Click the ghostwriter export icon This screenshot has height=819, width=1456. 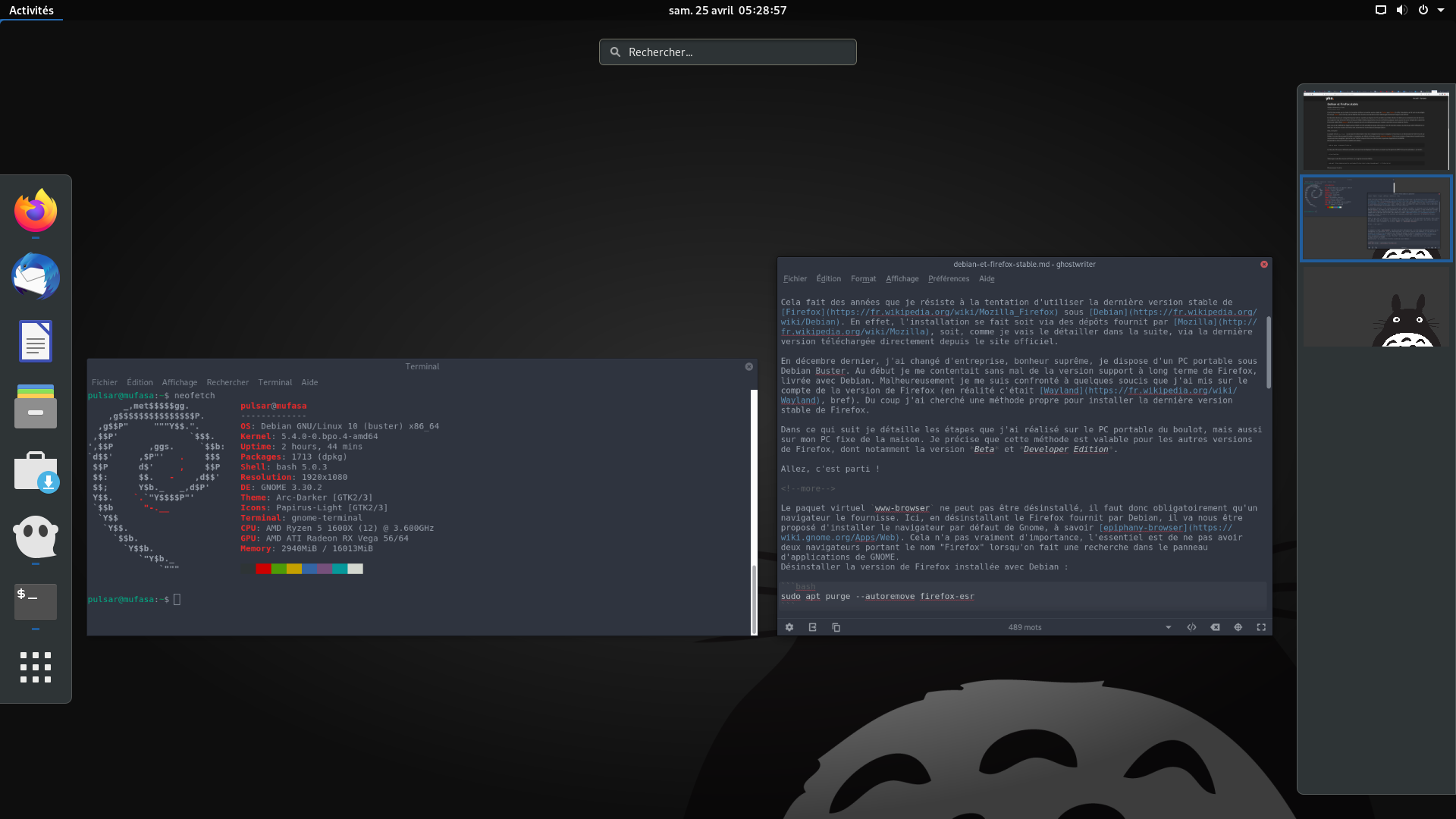(x=813, y=627)
